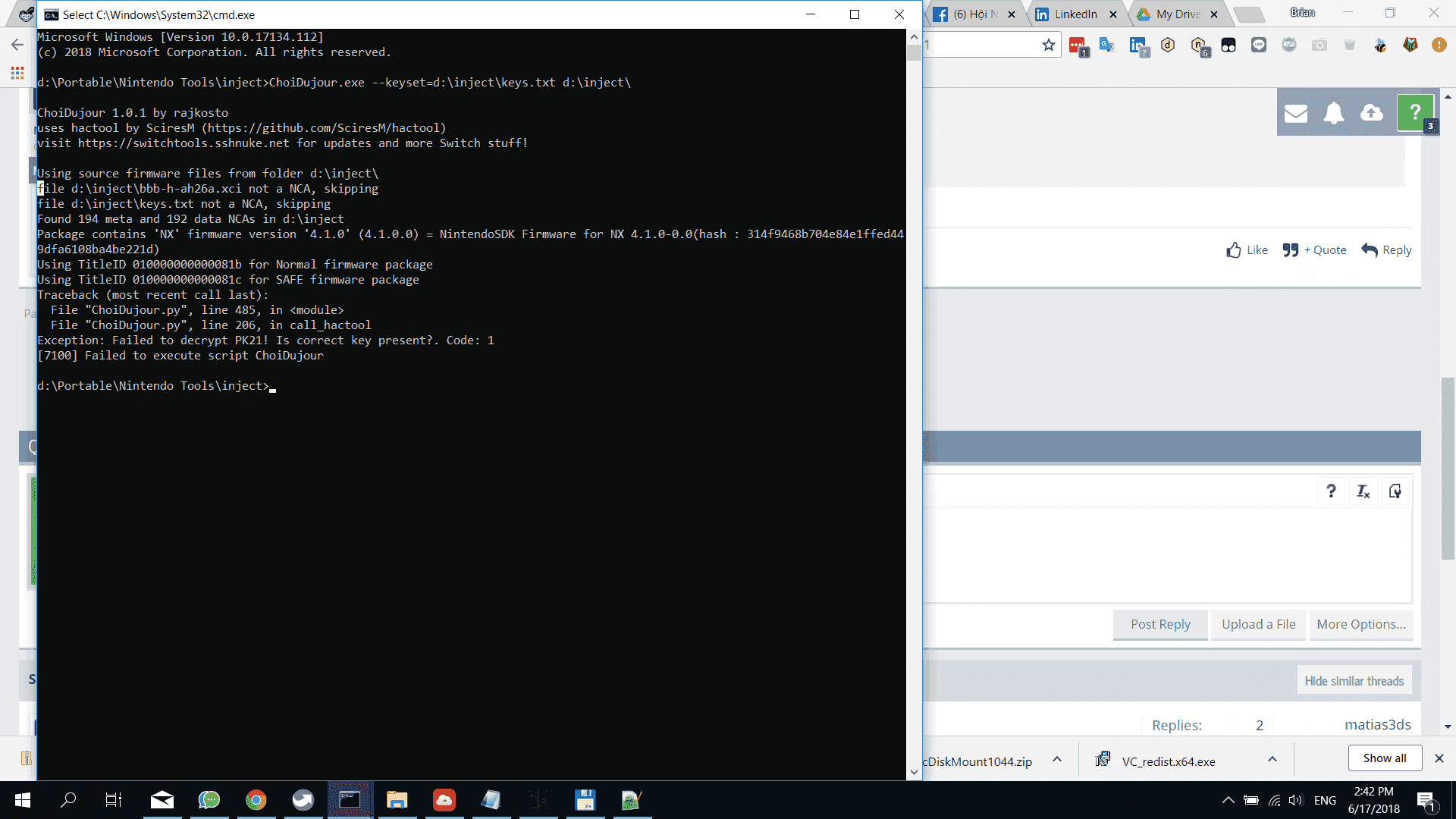Click the More Options... button
The image size is (1456, 819).
tap(1361, 624)
